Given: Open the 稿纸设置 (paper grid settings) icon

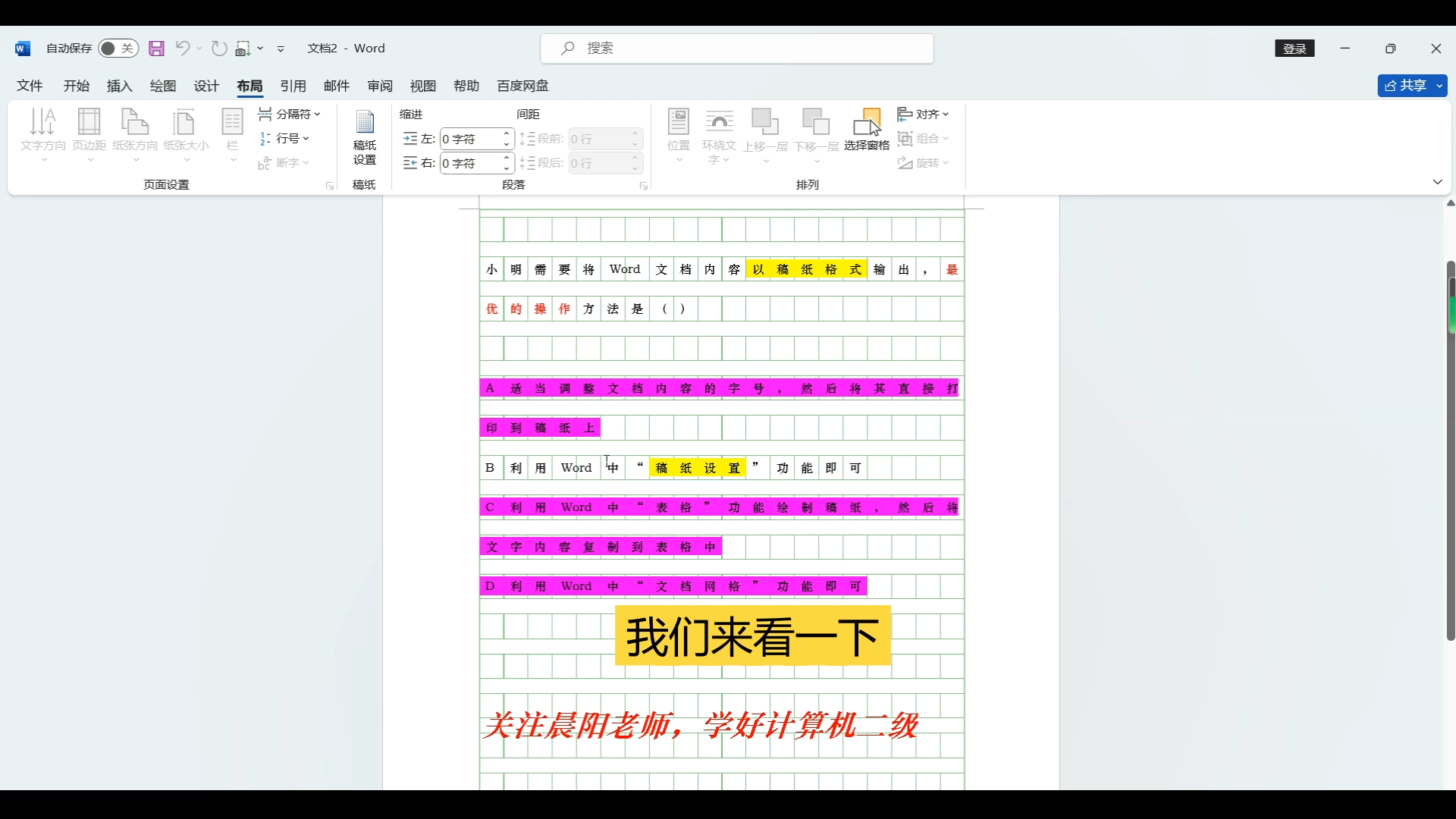Looking at the screenshot, I should tap(364, 136).
